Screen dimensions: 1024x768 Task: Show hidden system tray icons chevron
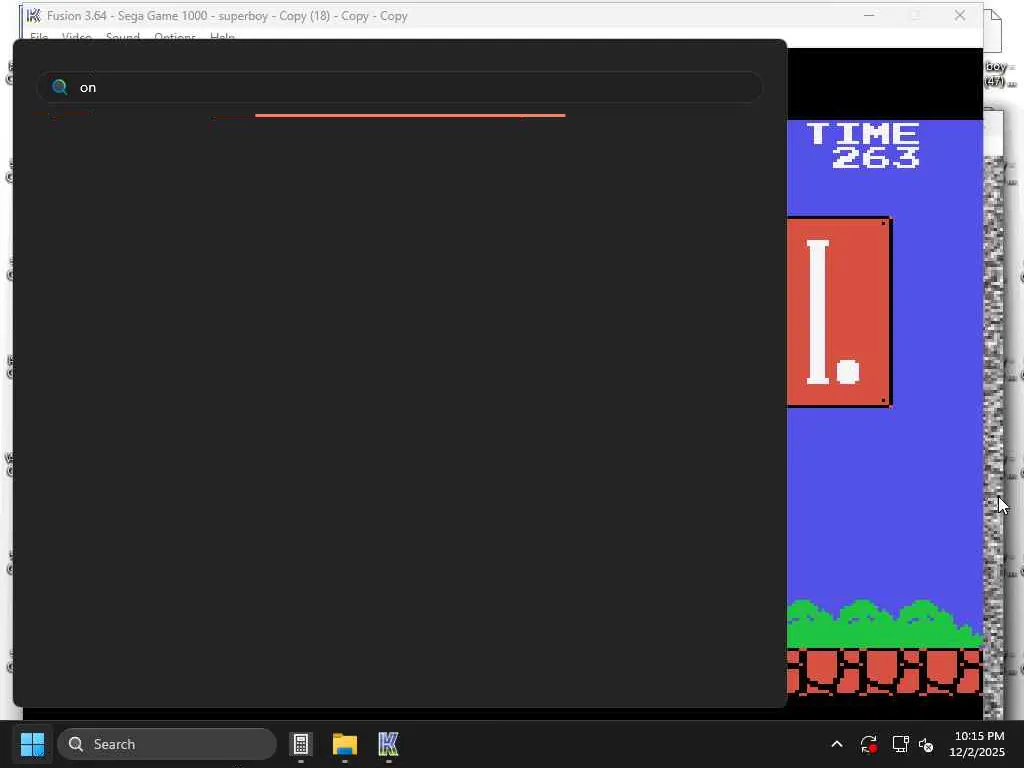pos(837,744)
